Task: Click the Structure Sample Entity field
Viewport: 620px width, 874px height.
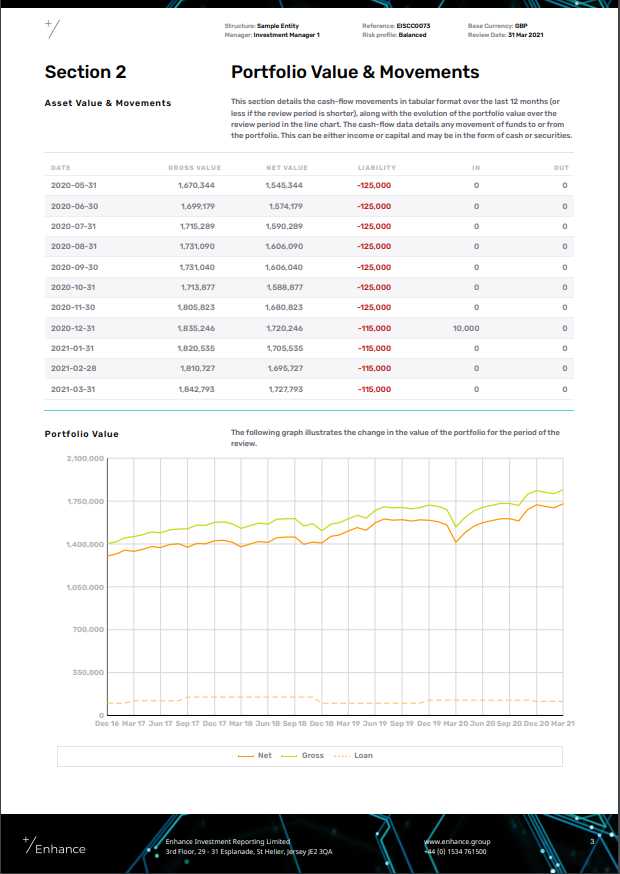Action: pos(261,26)
